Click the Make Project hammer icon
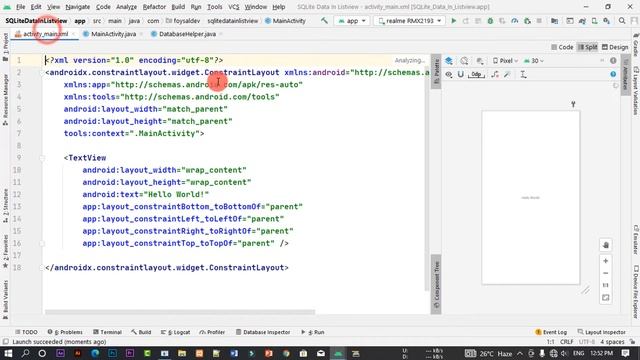The width and height of the screenshot is (640, 360). 324,20
